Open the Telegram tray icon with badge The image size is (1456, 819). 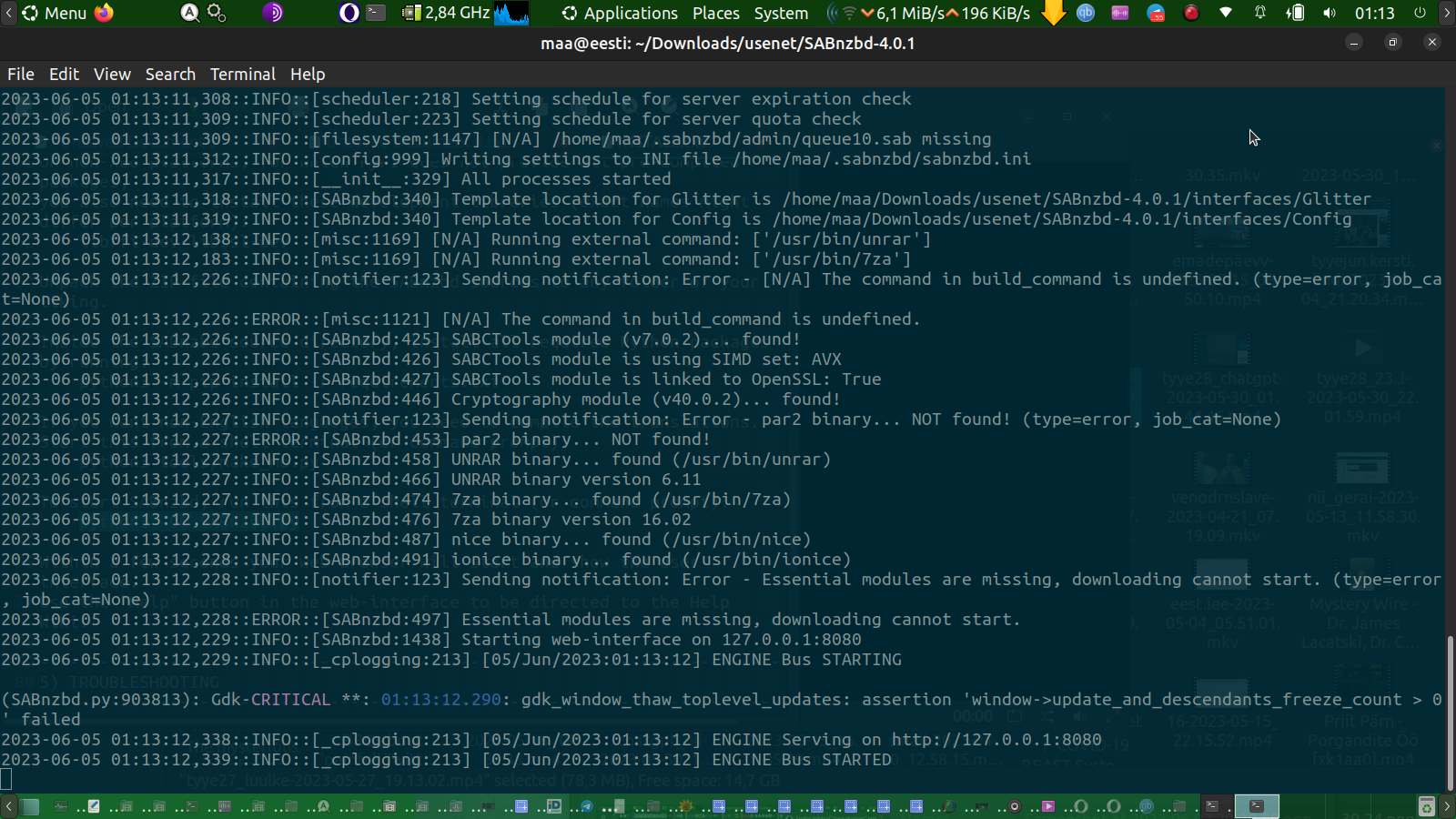[1156, 13]
